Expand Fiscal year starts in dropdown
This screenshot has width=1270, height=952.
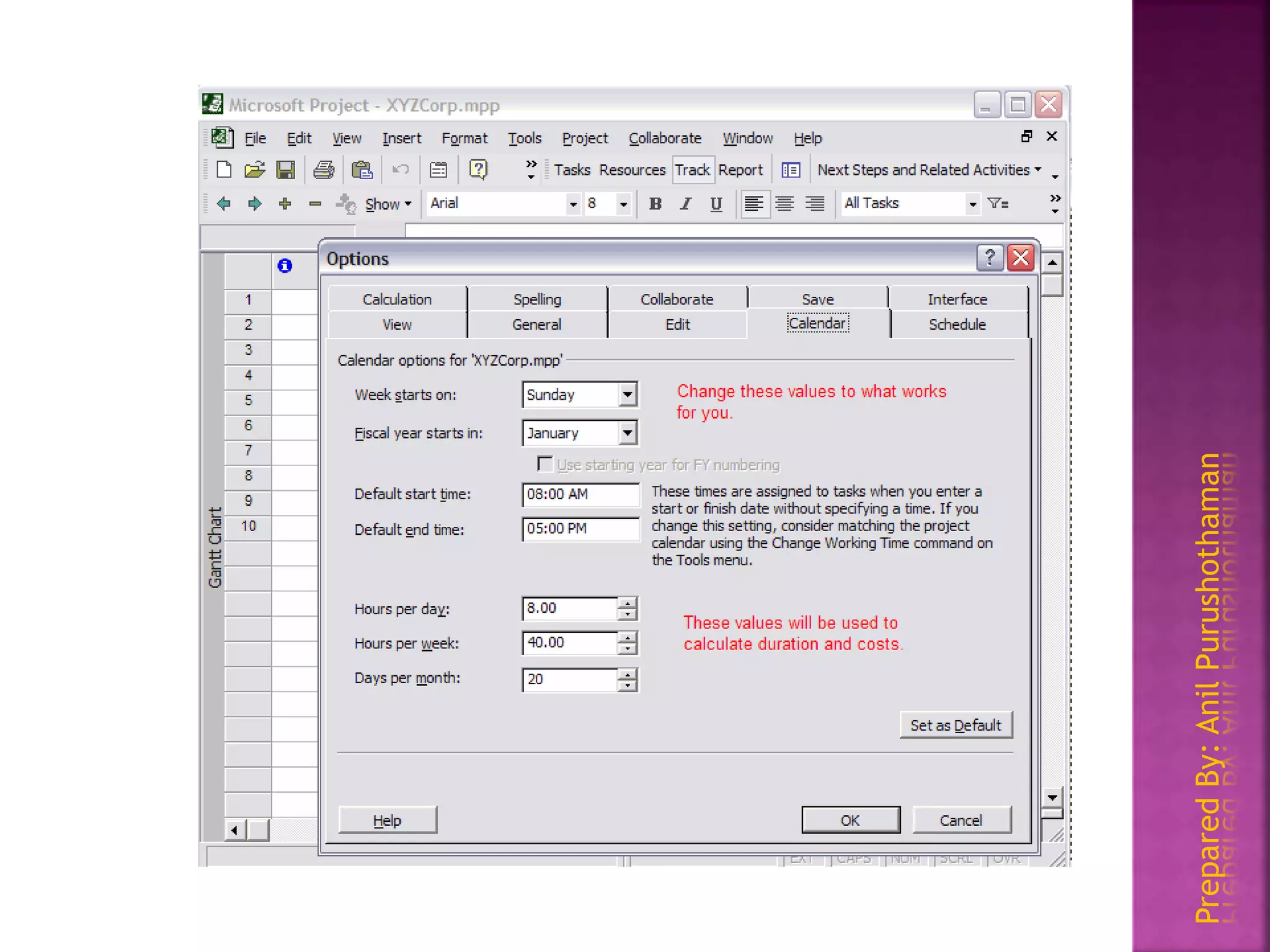pos(628,433)
